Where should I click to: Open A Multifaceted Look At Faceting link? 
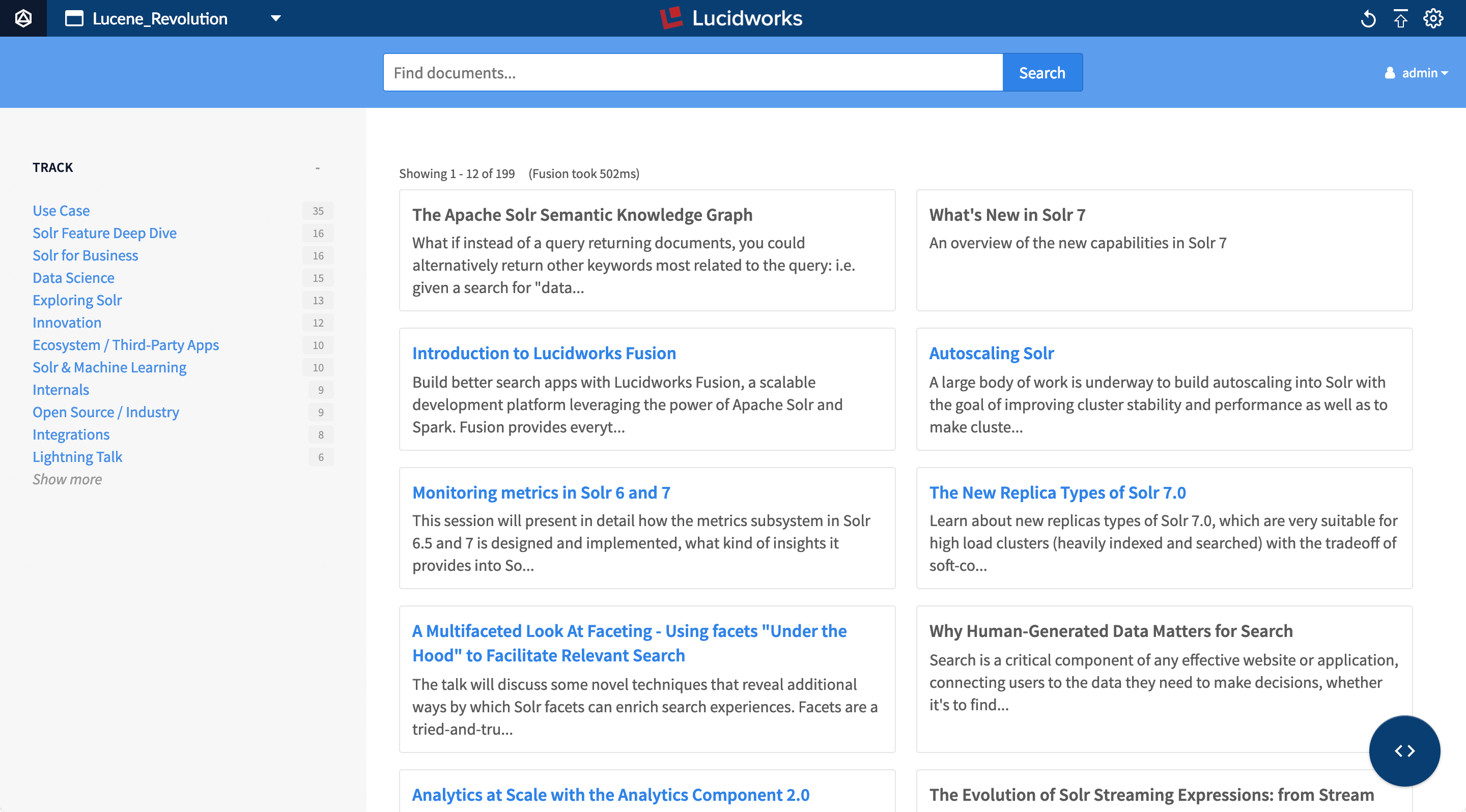[x=630, y=643]
